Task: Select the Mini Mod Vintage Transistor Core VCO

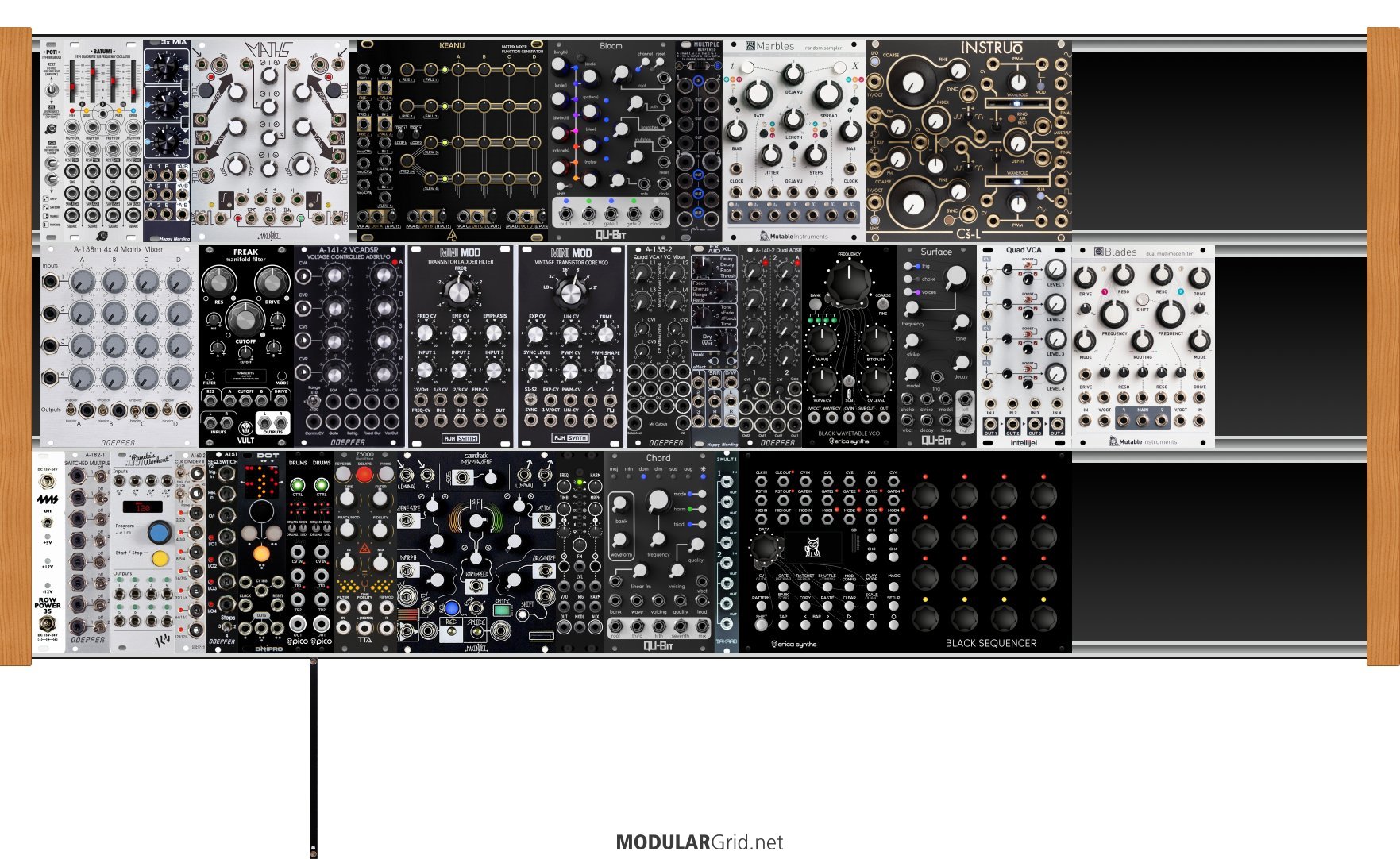Action: [571, 346]
